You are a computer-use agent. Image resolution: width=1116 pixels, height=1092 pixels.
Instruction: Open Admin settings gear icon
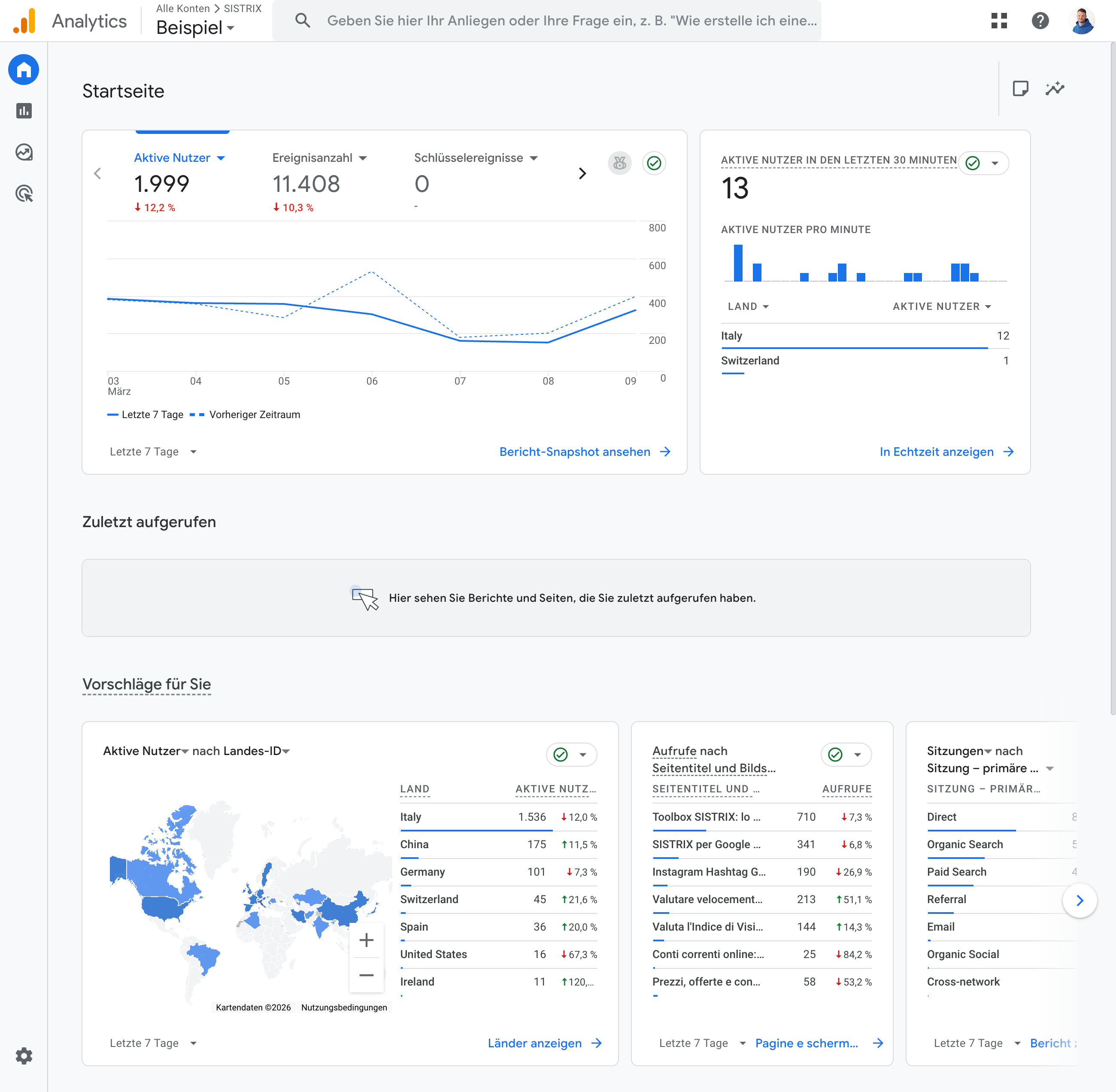pyautogui.click(x=24, y=1056)
